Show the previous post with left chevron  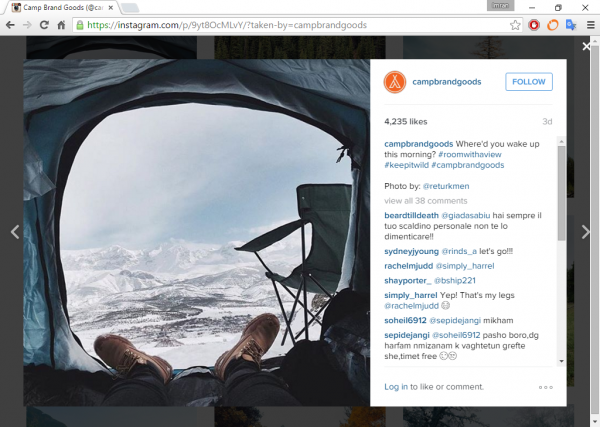[15, 232]
